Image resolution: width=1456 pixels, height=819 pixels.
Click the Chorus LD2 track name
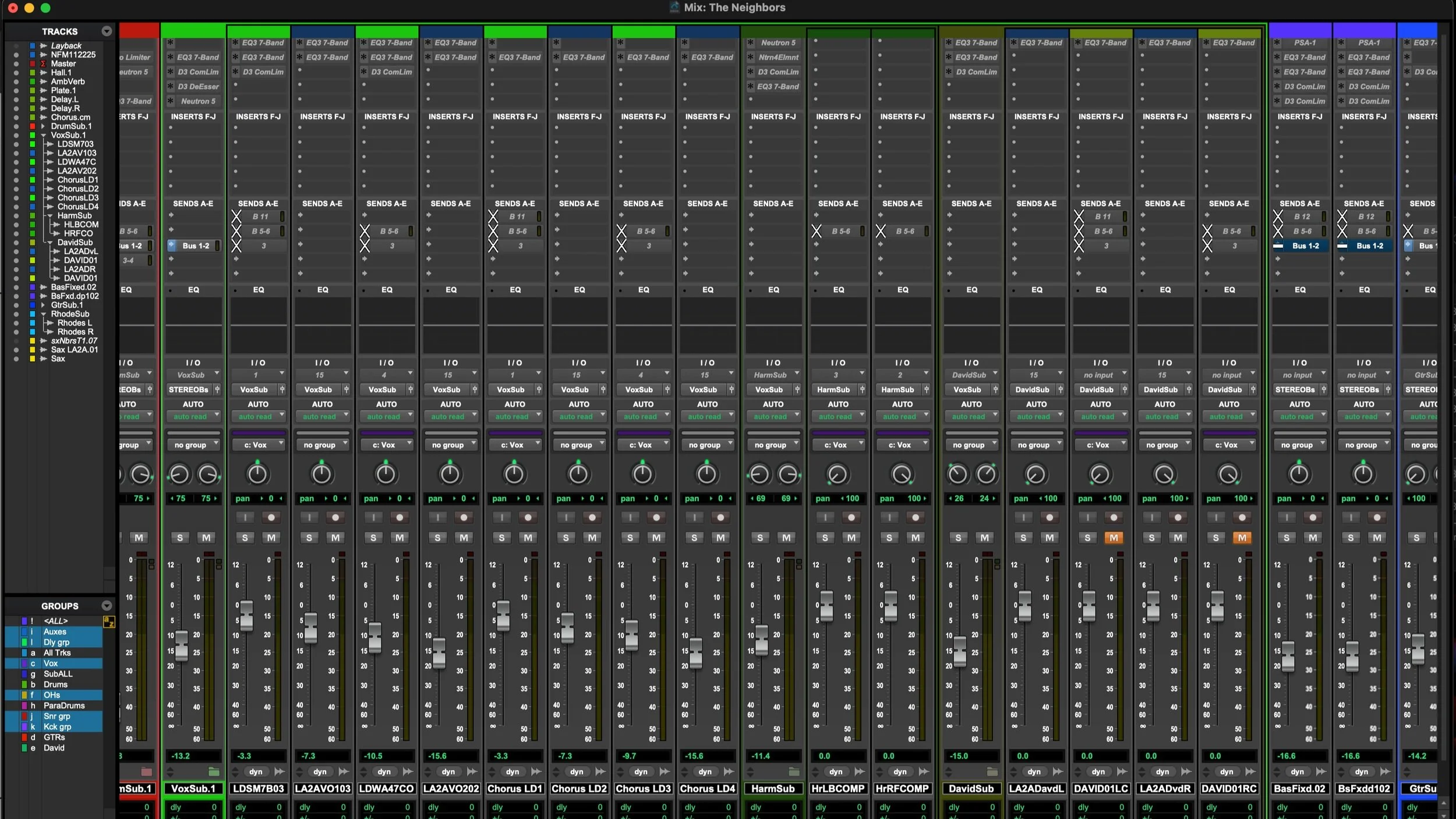click(579, 789)
